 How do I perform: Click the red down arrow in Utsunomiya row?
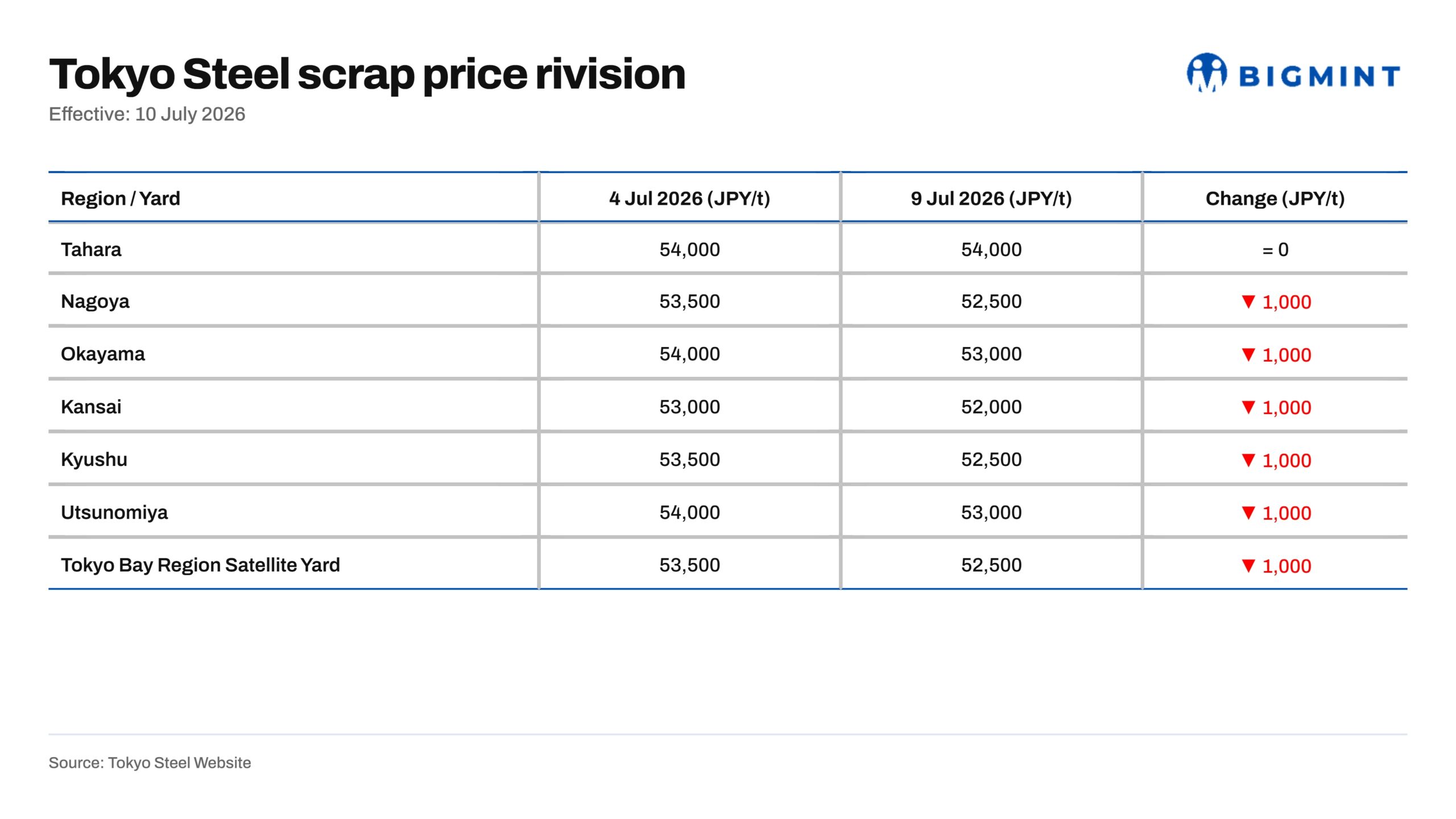pos(1248,512)
